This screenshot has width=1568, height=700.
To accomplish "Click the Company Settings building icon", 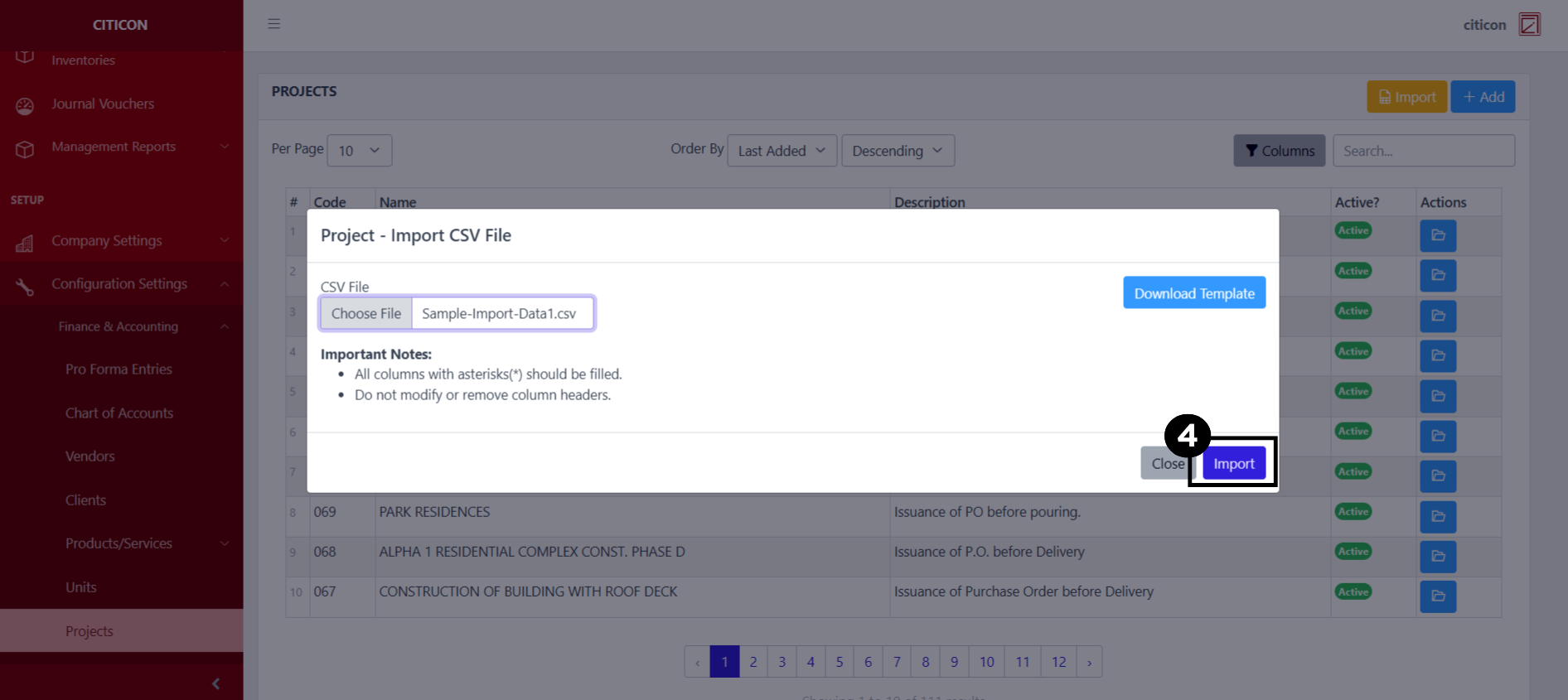I will (25, 243).
